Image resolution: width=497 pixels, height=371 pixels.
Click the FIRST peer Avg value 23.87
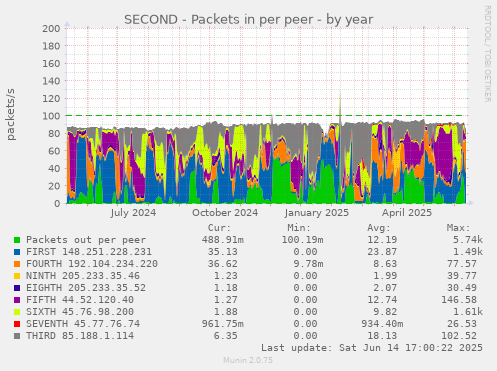coord(382,252)
